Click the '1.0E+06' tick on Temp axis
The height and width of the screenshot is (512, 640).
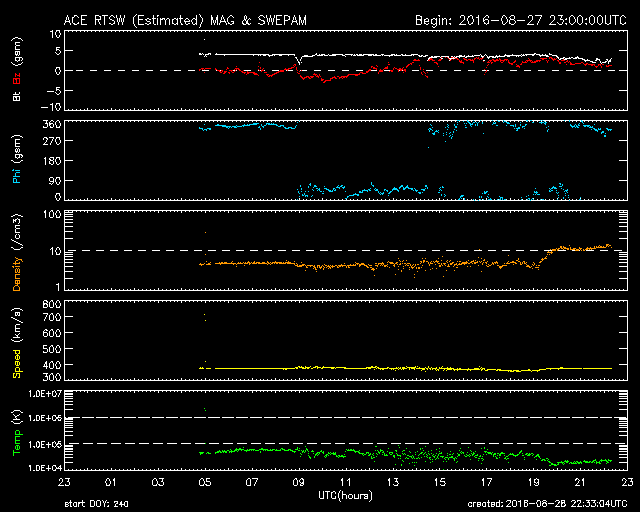click(45, 419)
